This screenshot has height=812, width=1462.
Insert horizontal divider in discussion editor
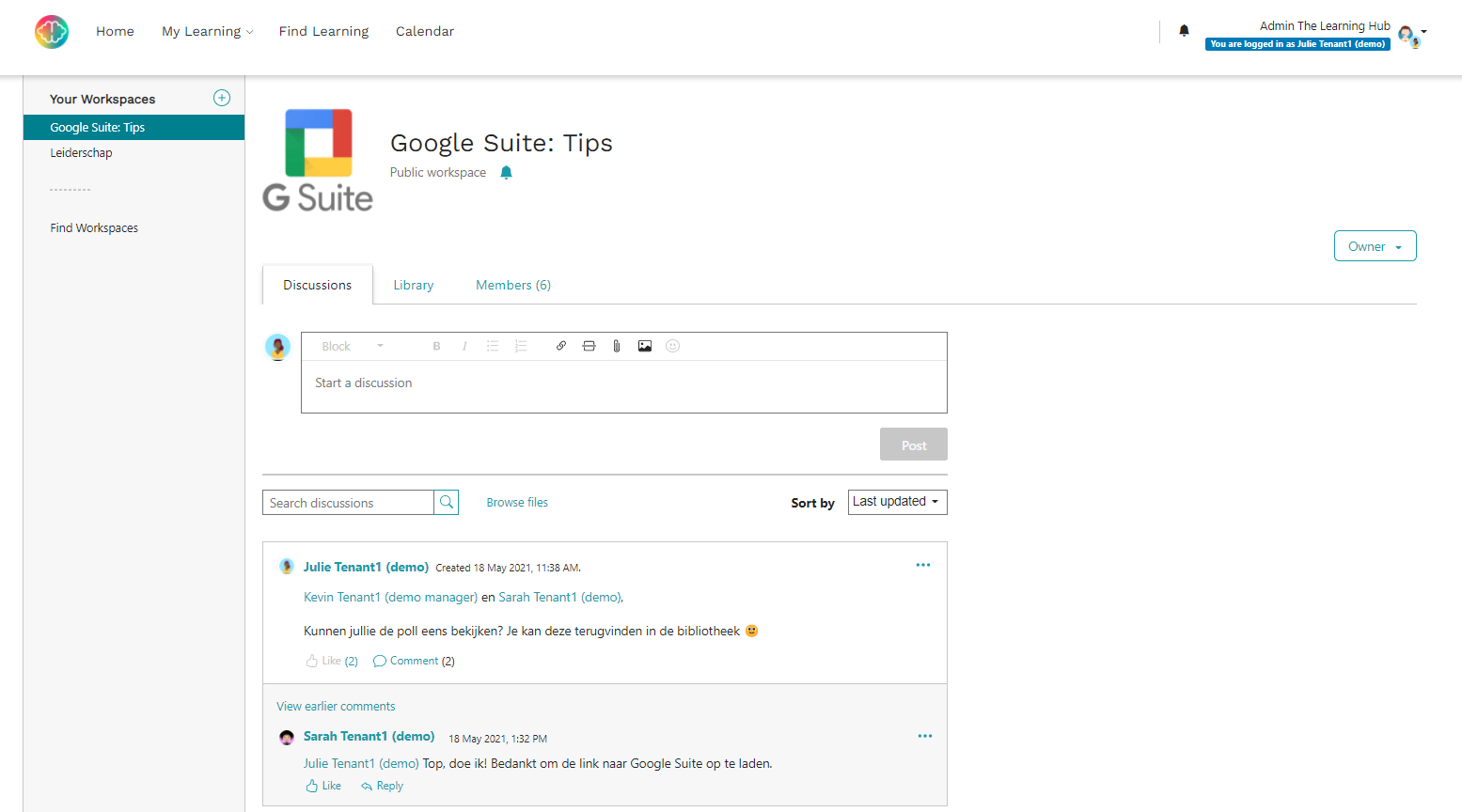[589, 346]
